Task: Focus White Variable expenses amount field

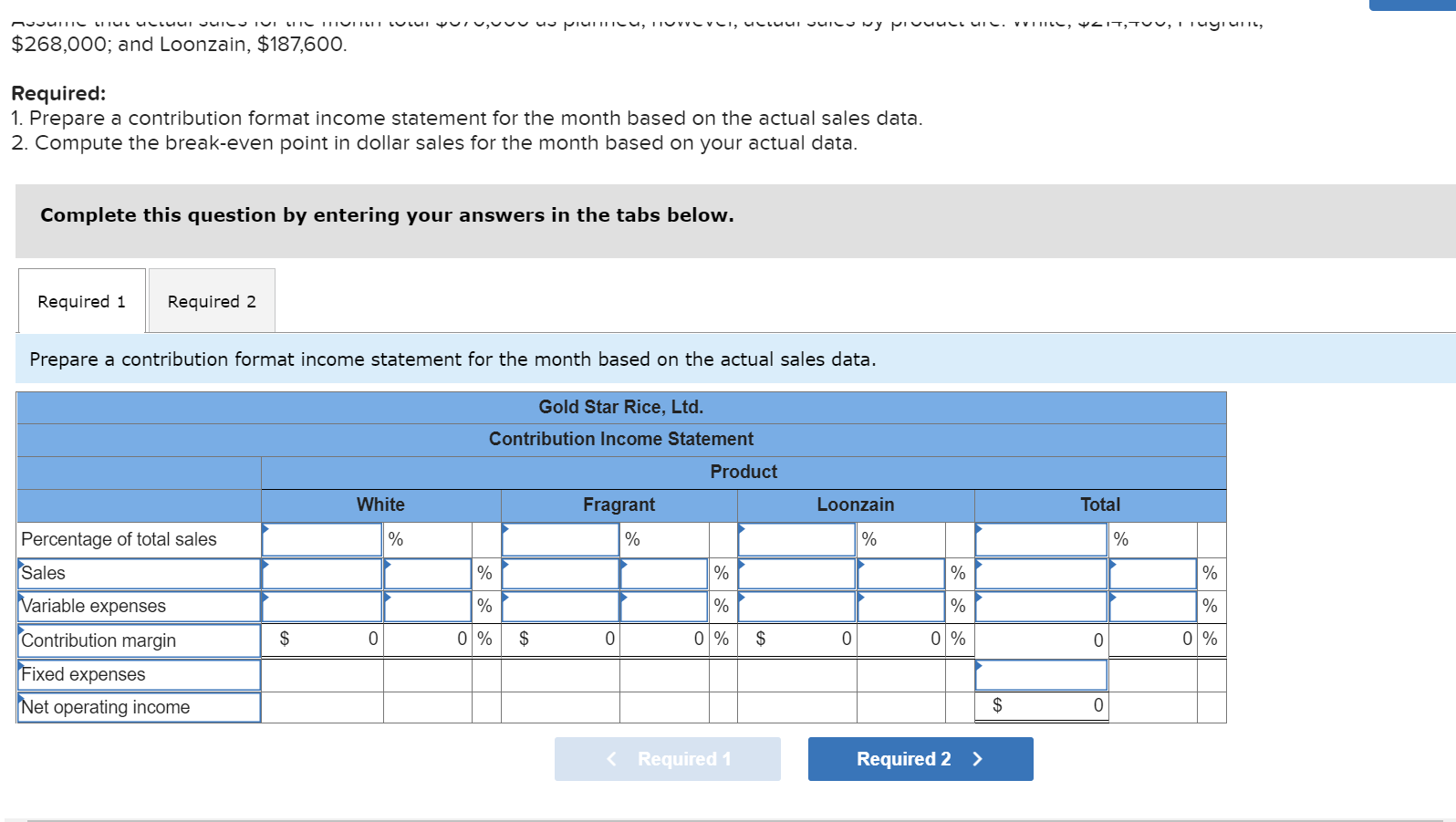Action: coord(322,607)
